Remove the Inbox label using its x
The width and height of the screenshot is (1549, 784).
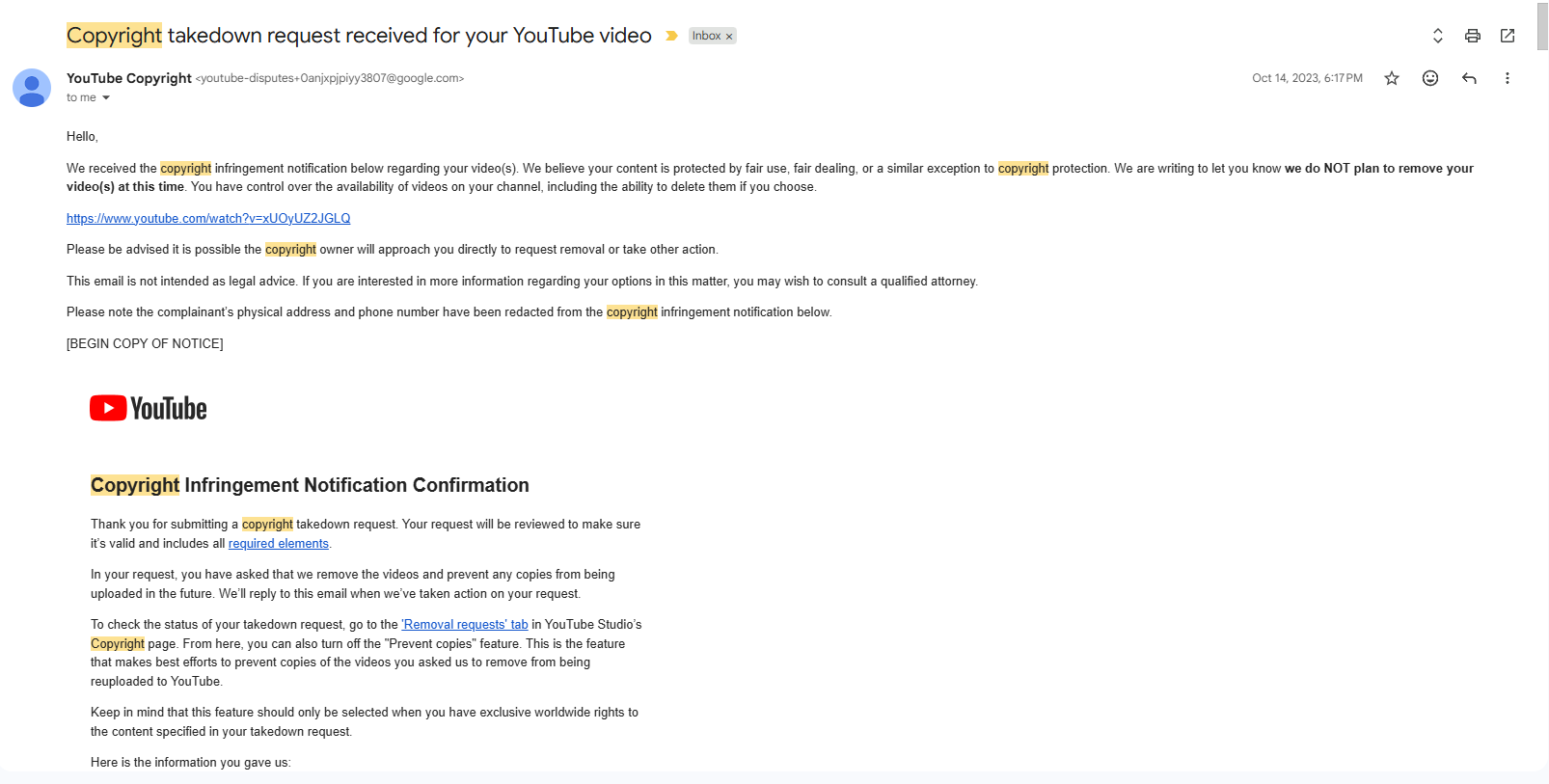pyautogui.click(x=729, y=37)
